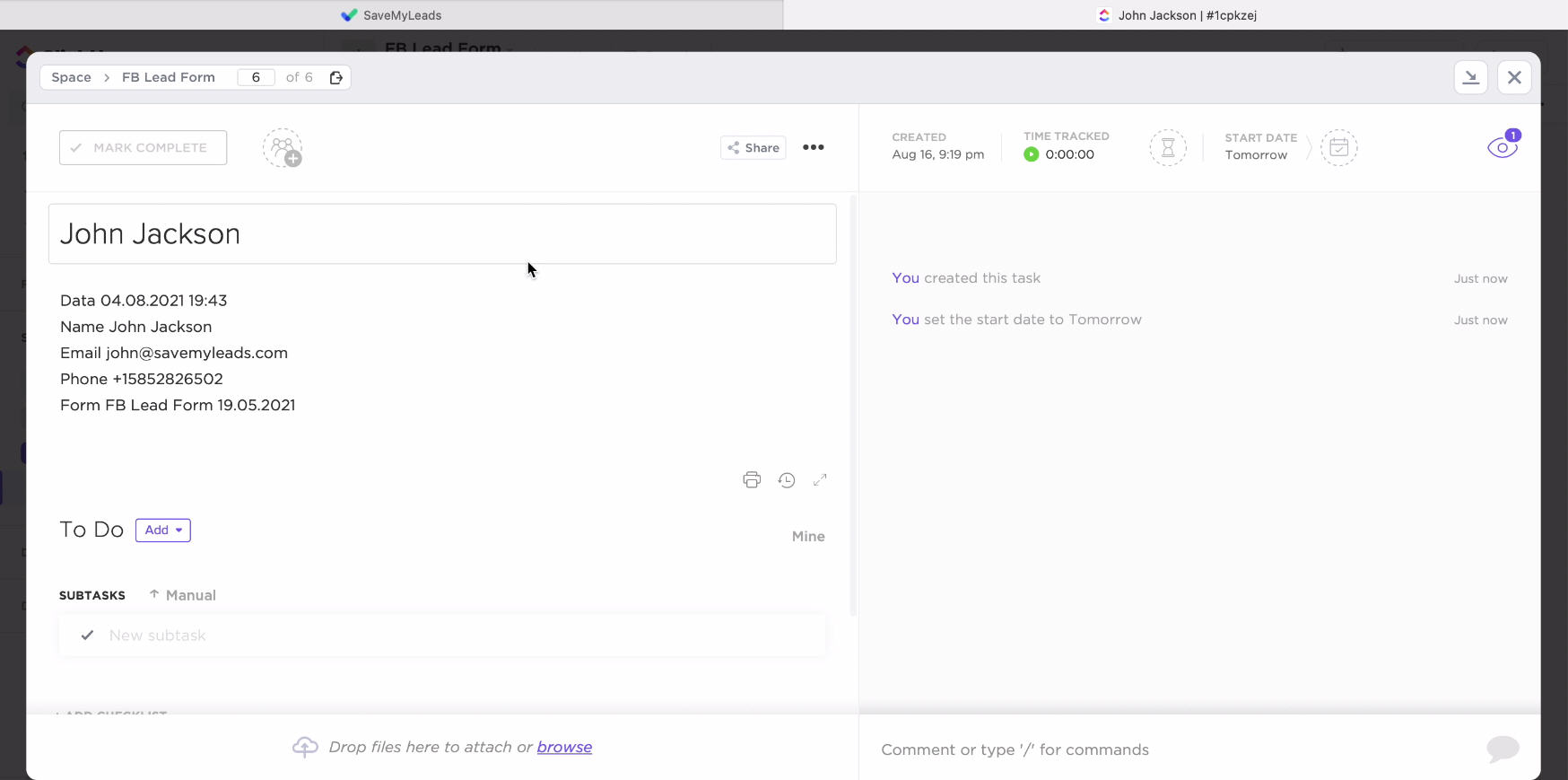1568x780 pixels.
Task: Click the New subtask input field
Action: (442, 635)
